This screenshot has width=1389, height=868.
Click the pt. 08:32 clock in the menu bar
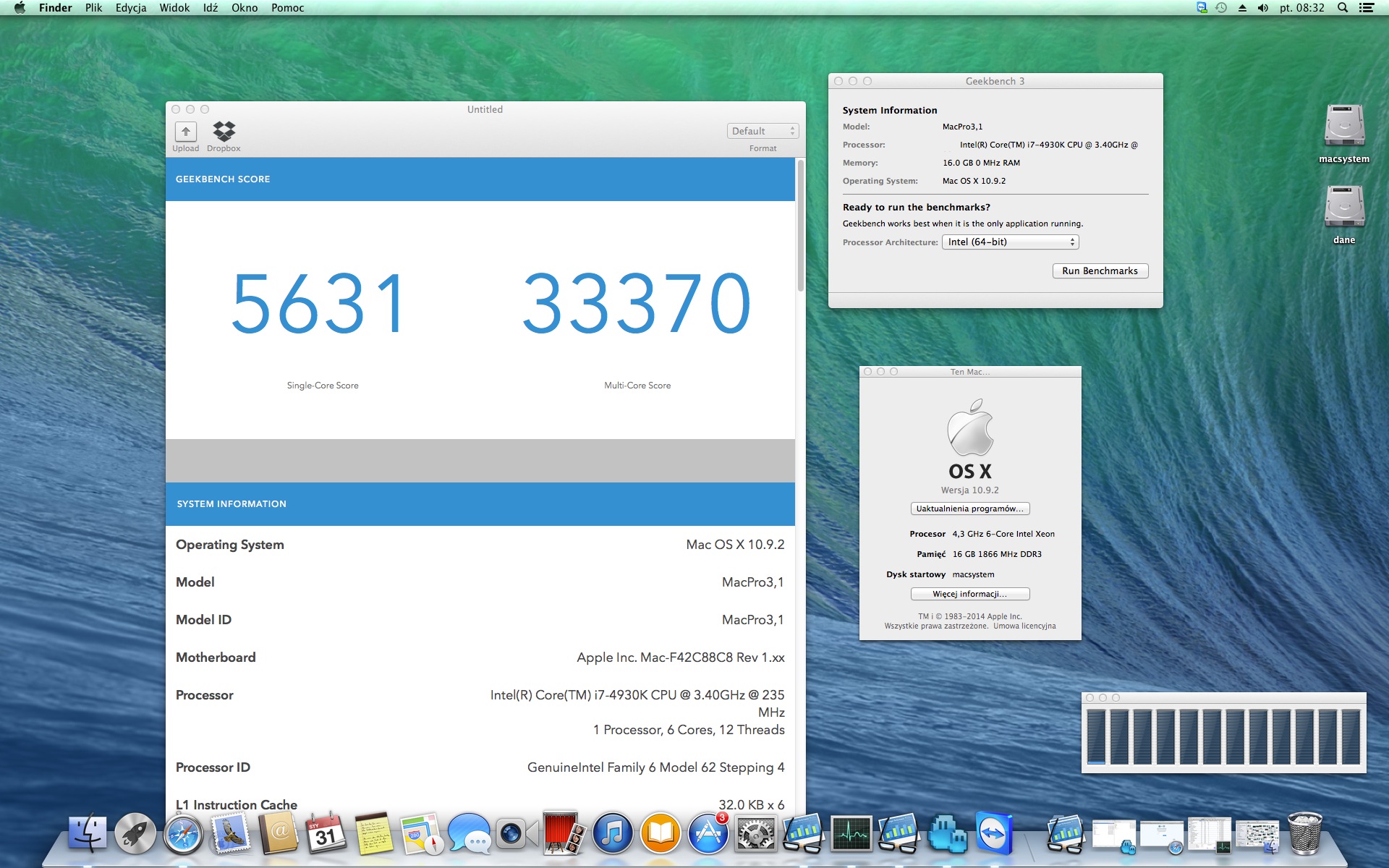click(x=1302, y=8)
